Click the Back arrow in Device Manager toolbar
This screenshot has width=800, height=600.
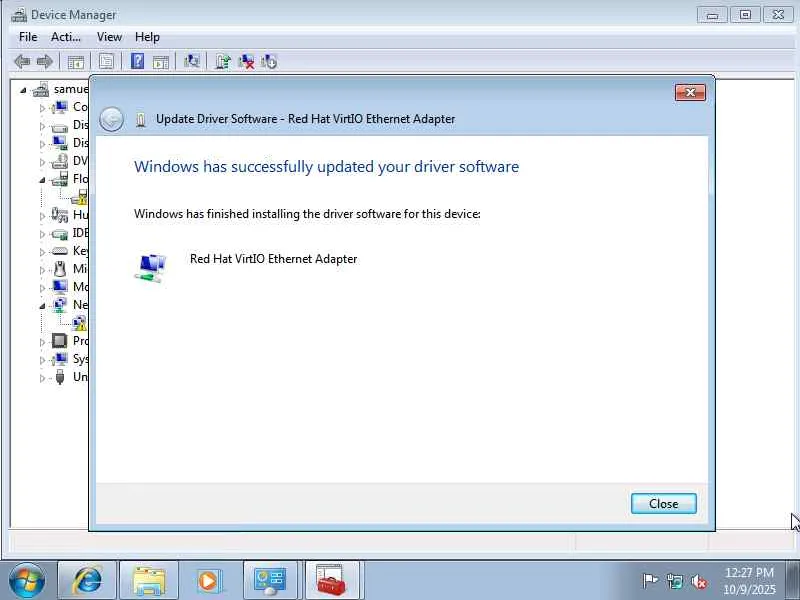click(22, 62)
